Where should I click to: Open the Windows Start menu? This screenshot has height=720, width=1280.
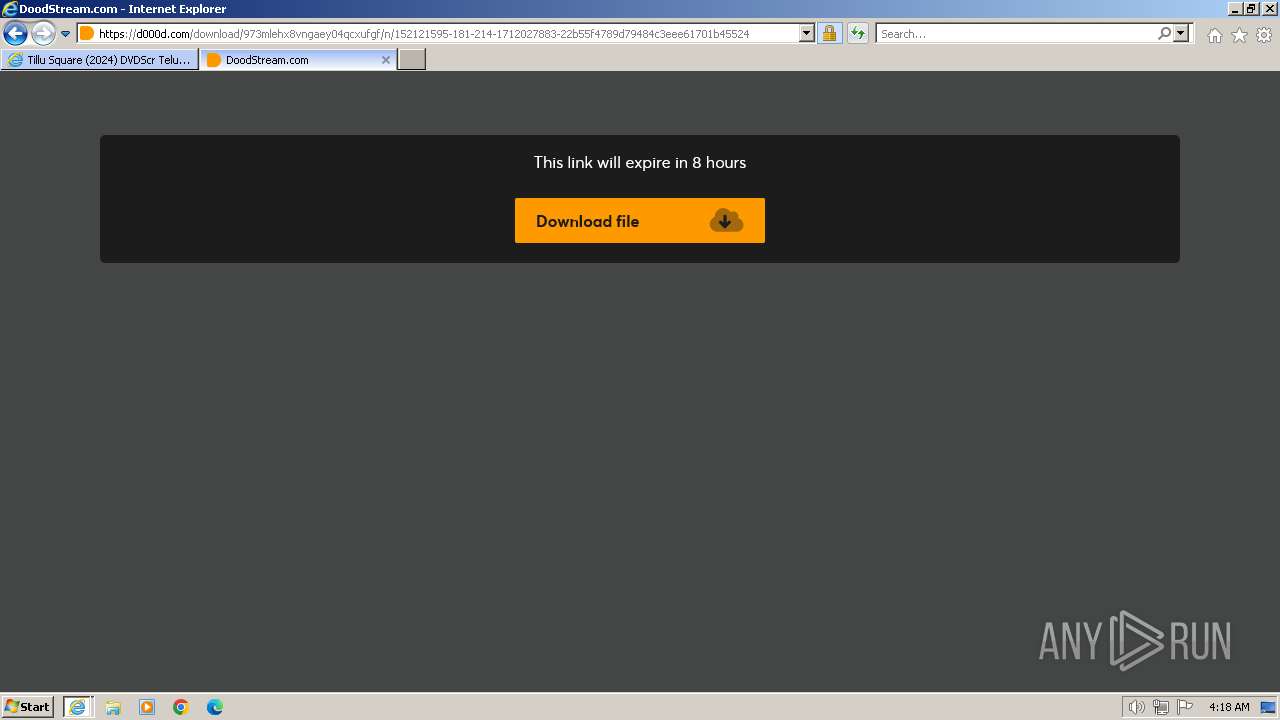27,707
